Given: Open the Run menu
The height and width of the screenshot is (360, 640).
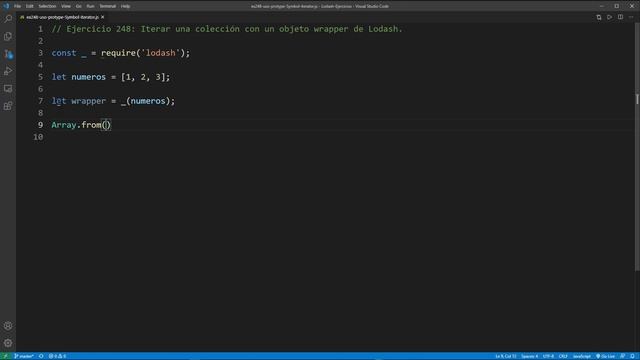Looking at the screenshot, I should point(90,6).
